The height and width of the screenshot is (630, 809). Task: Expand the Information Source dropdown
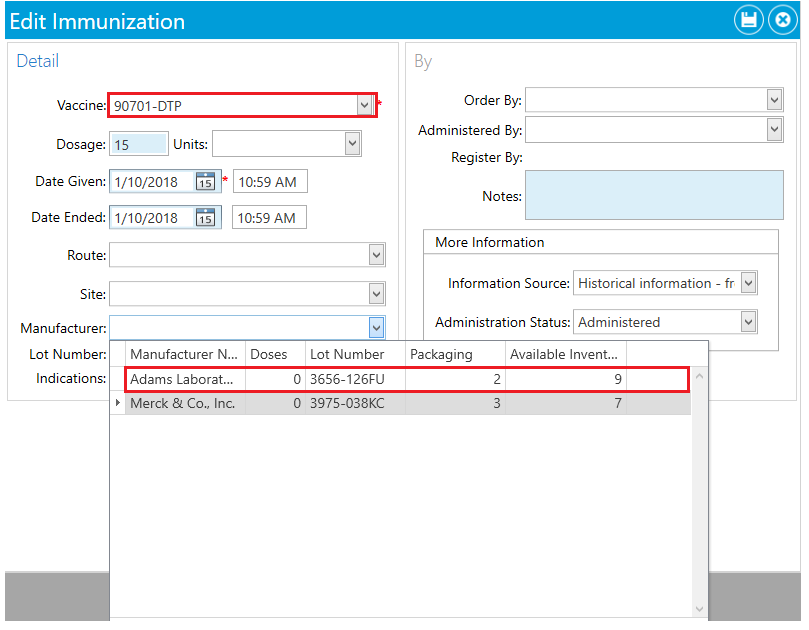tap(749, 283)
